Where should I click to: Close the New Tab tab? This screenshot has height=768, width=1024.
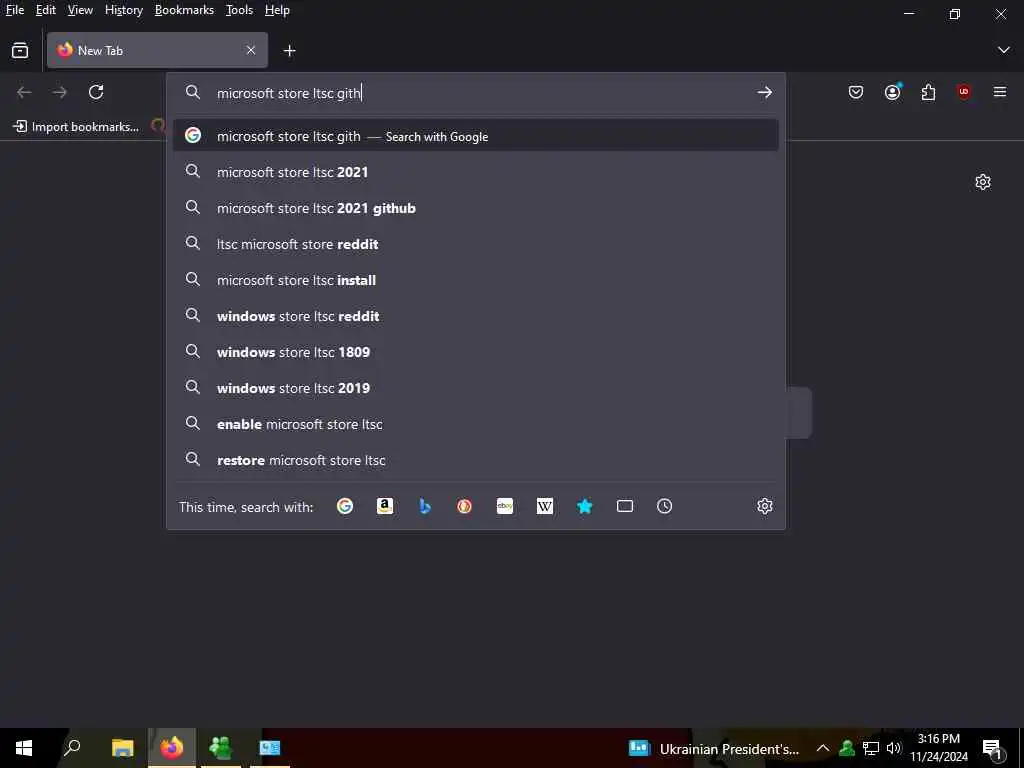[251, 50]
